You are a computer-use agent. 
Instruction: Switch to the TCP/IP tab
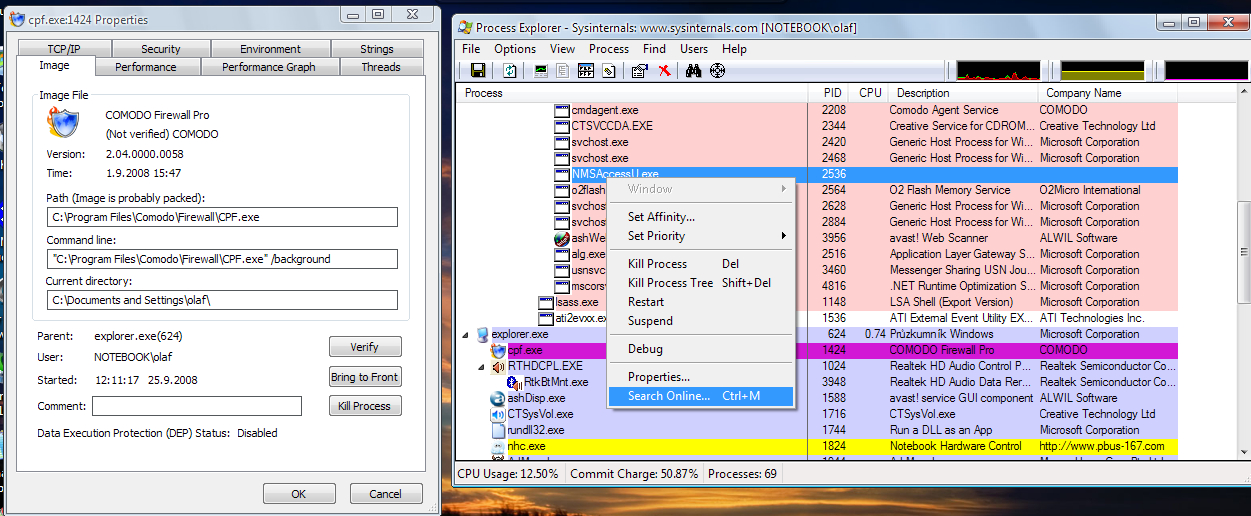pos(62,49)
